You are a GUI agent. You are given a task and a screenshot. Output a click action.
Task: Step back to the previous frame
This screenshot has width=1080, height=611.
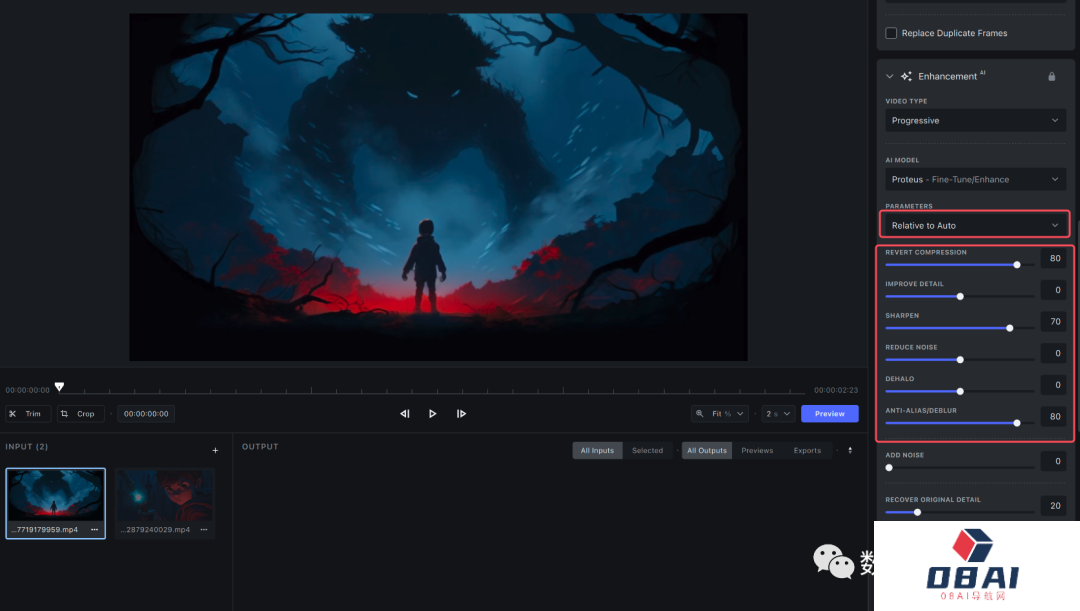coord(405,413)
